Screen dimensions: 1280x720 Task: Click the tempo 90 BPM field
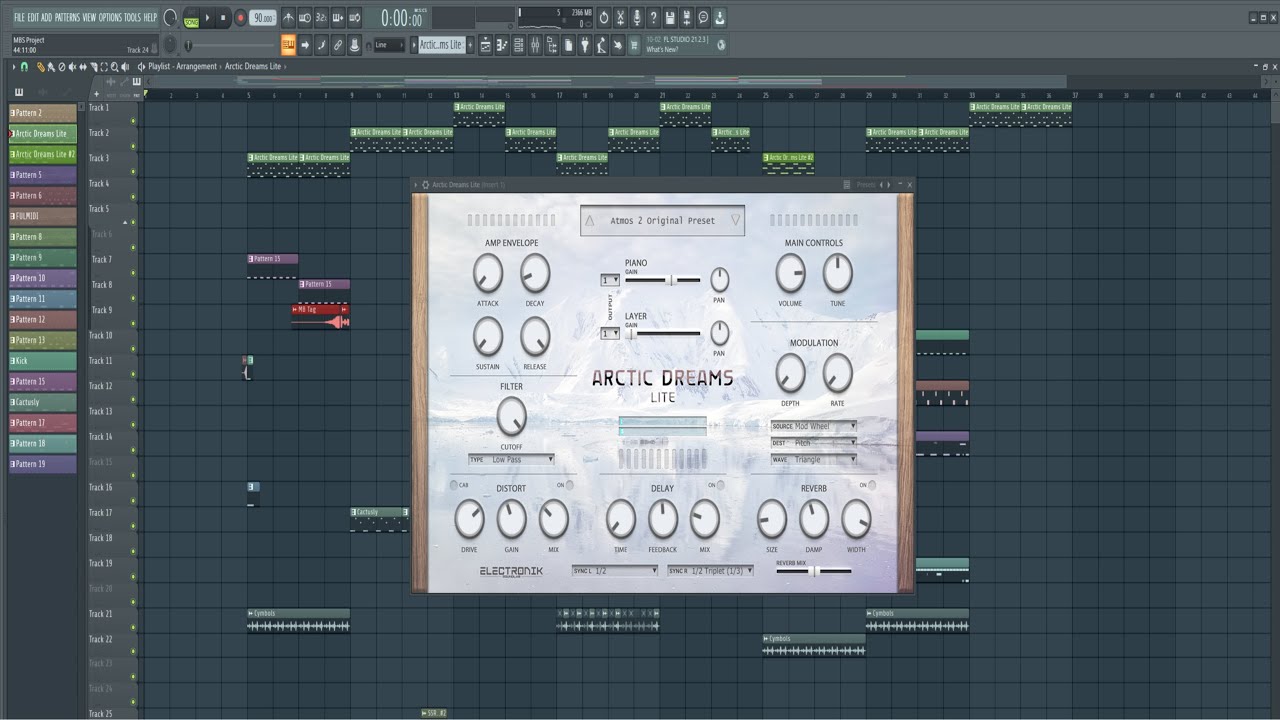coord(262,18)
